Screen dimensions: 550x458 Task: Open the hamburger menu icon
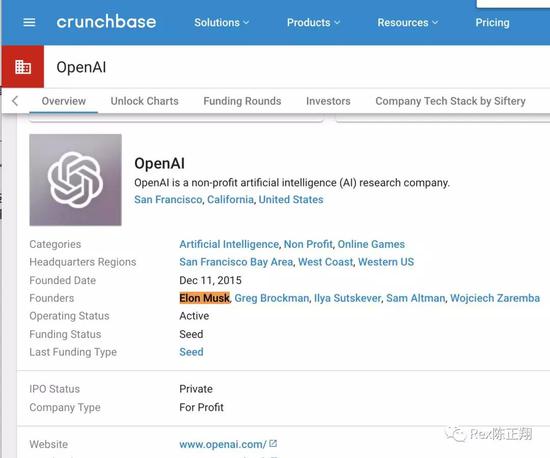coord(29,23)
